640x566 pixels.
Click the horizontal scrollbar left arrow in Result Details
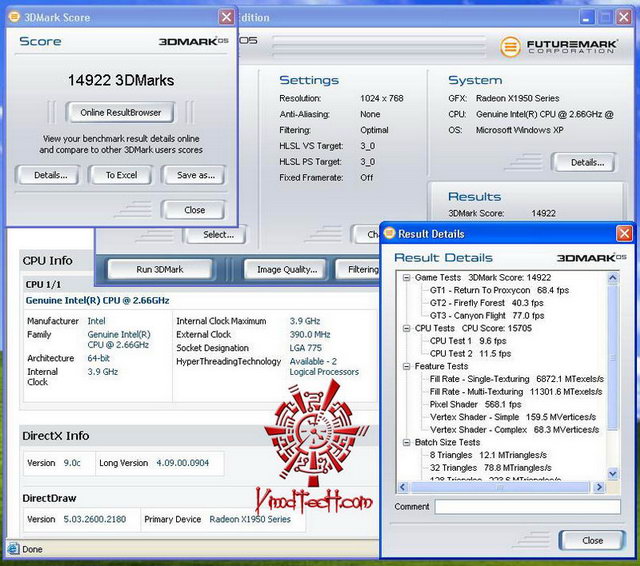(x=403, y=487)
